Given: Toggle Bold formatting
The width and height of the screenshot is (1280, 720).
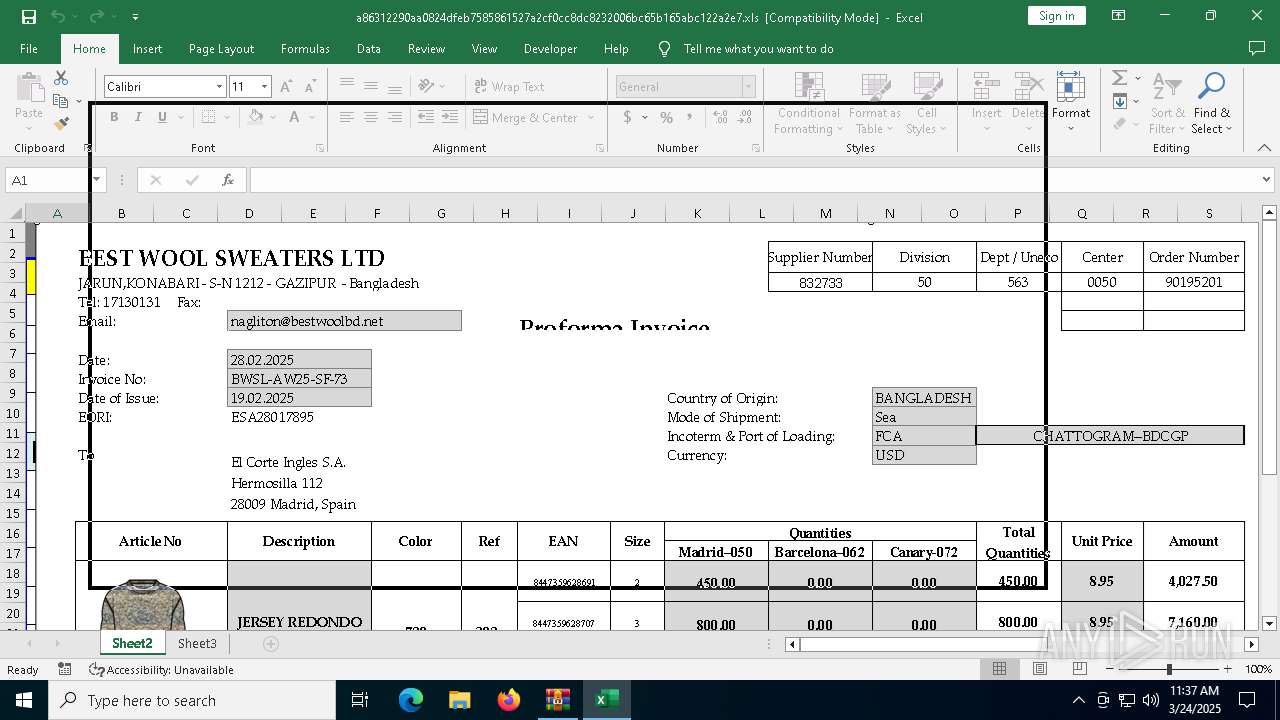Looking at the screenshot, I should [x=114, y=117].
